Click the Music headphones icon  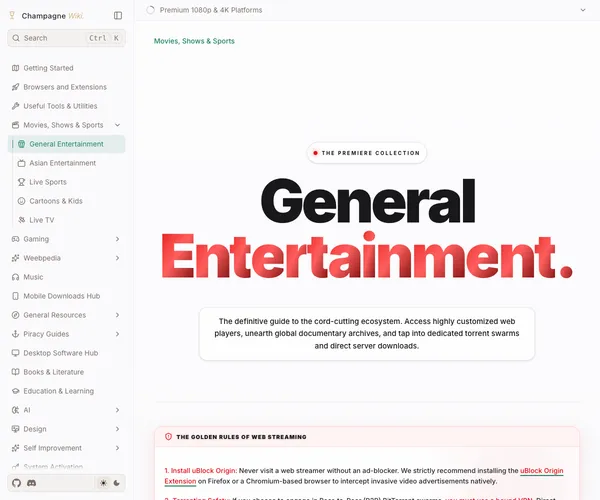15,277
